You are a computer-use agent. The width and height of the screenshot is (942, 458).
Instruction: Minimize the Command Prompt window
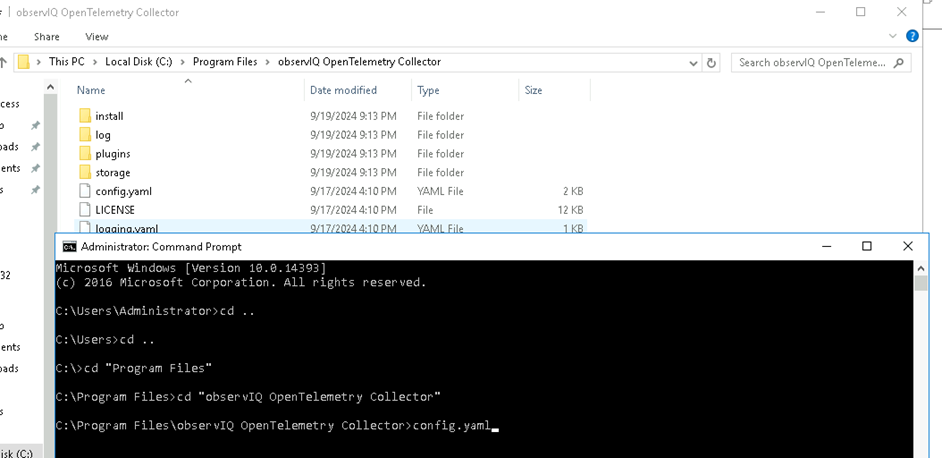click(827, 246)
